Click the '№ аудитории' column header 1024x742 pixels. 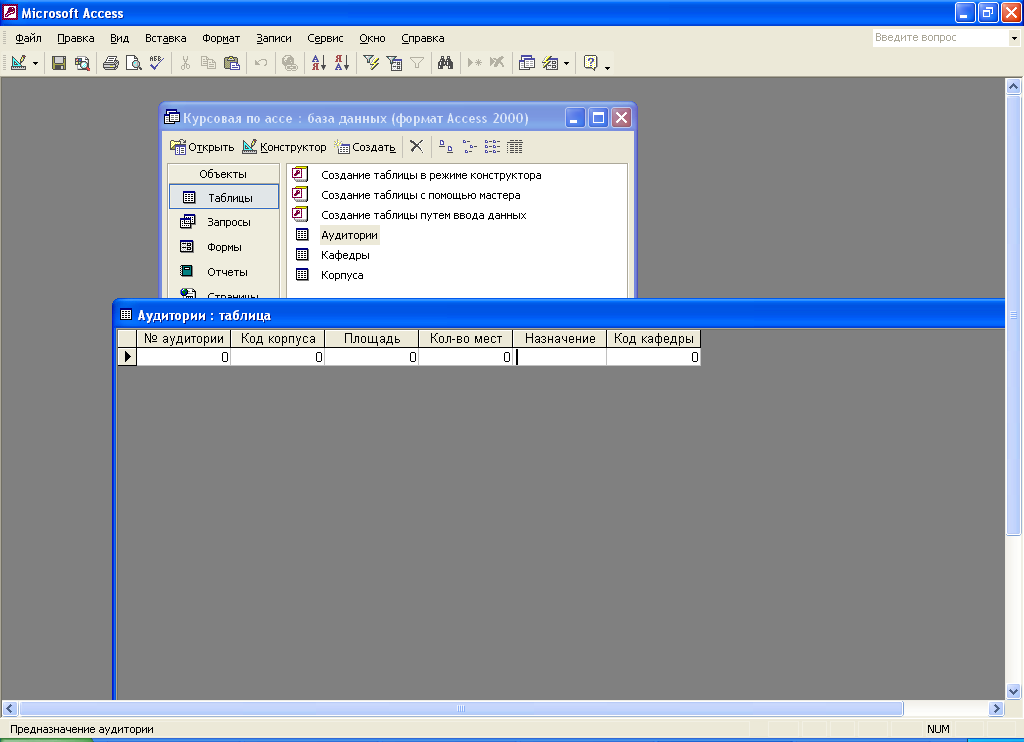tap(184, 338)
